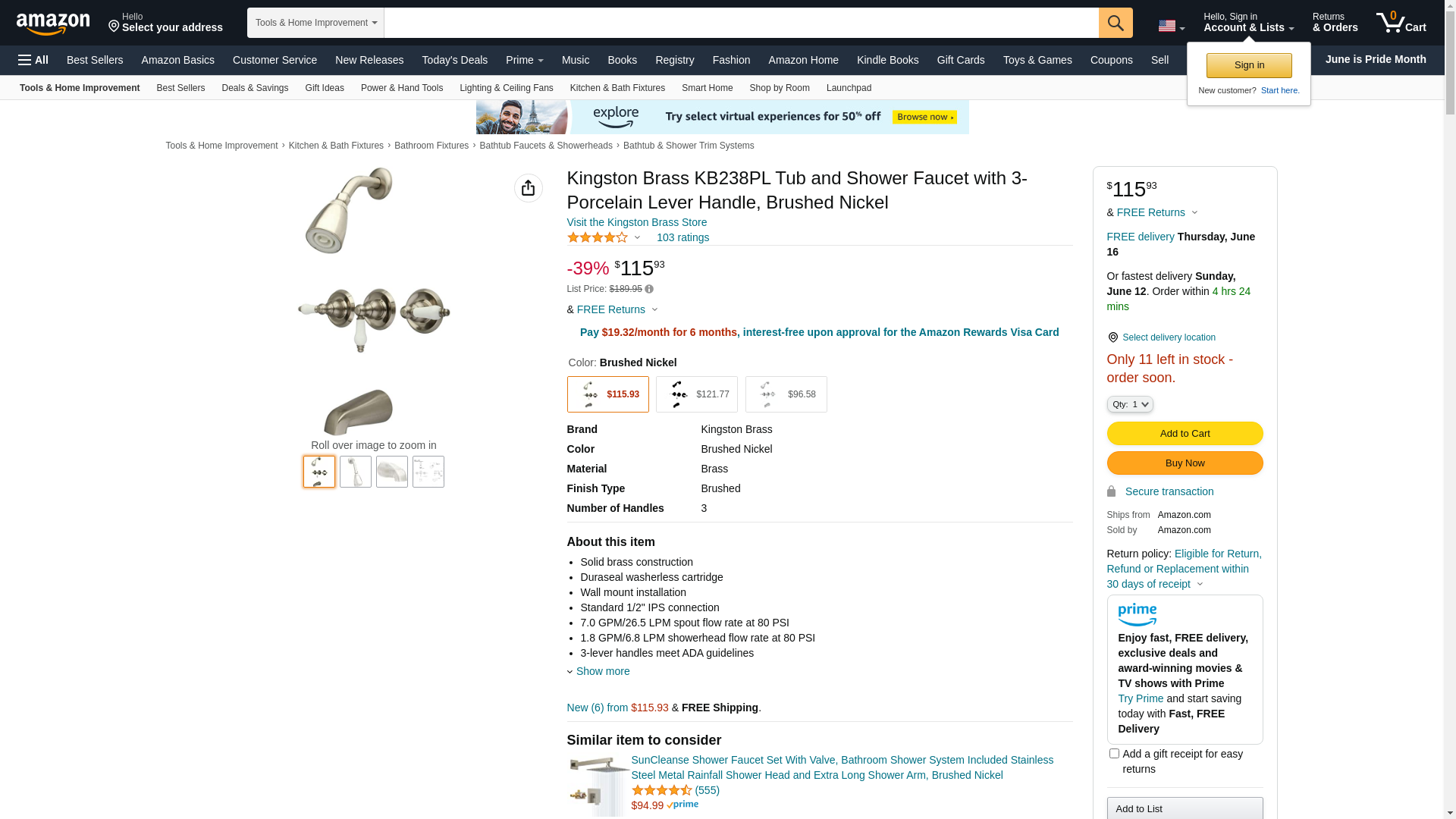Select the tub spout thumbnail image
This screenshot has height=819, width=1456.
pyautogui.click(x=392, y=472)
